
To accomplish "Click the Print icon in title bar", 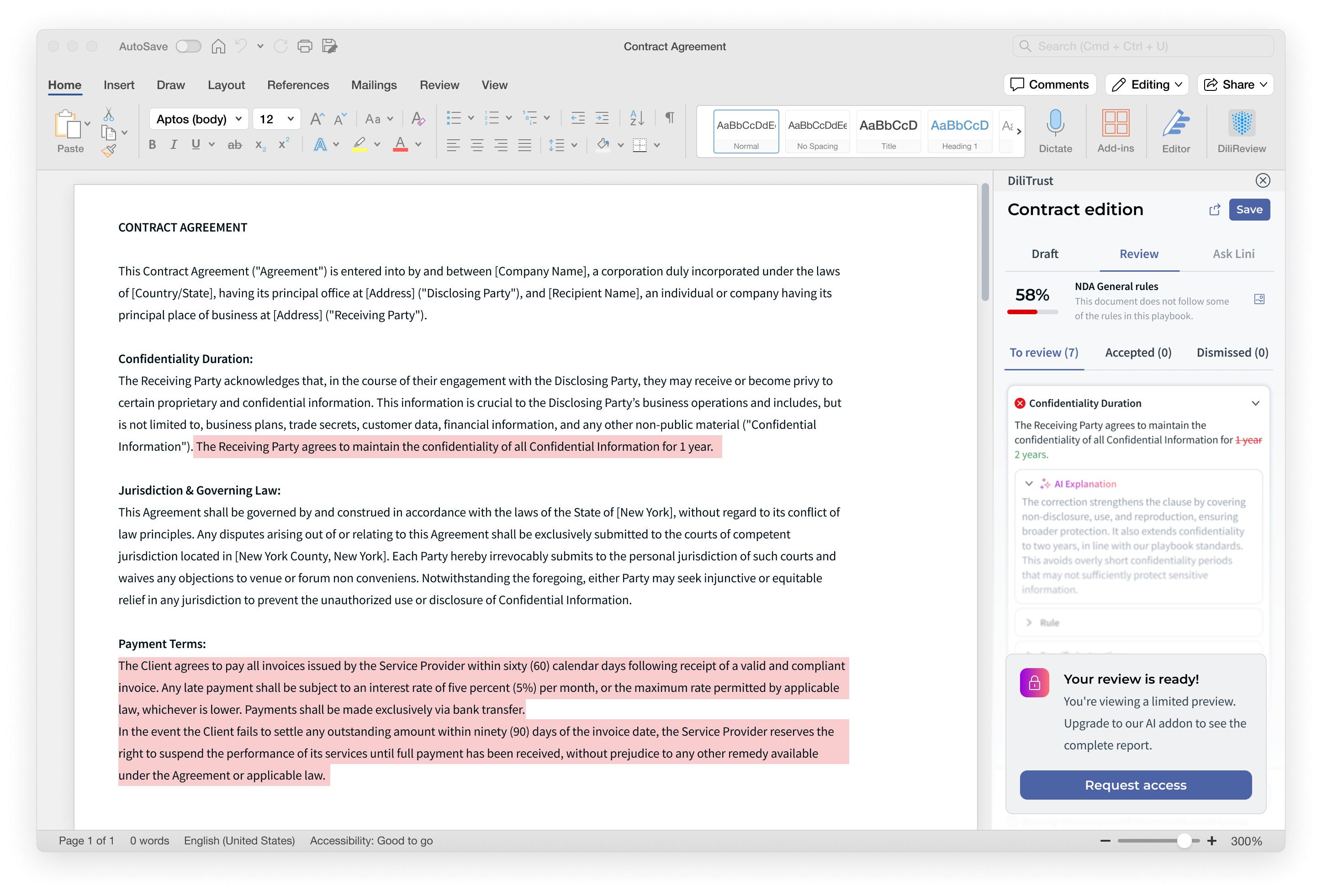I will point(305,46).
